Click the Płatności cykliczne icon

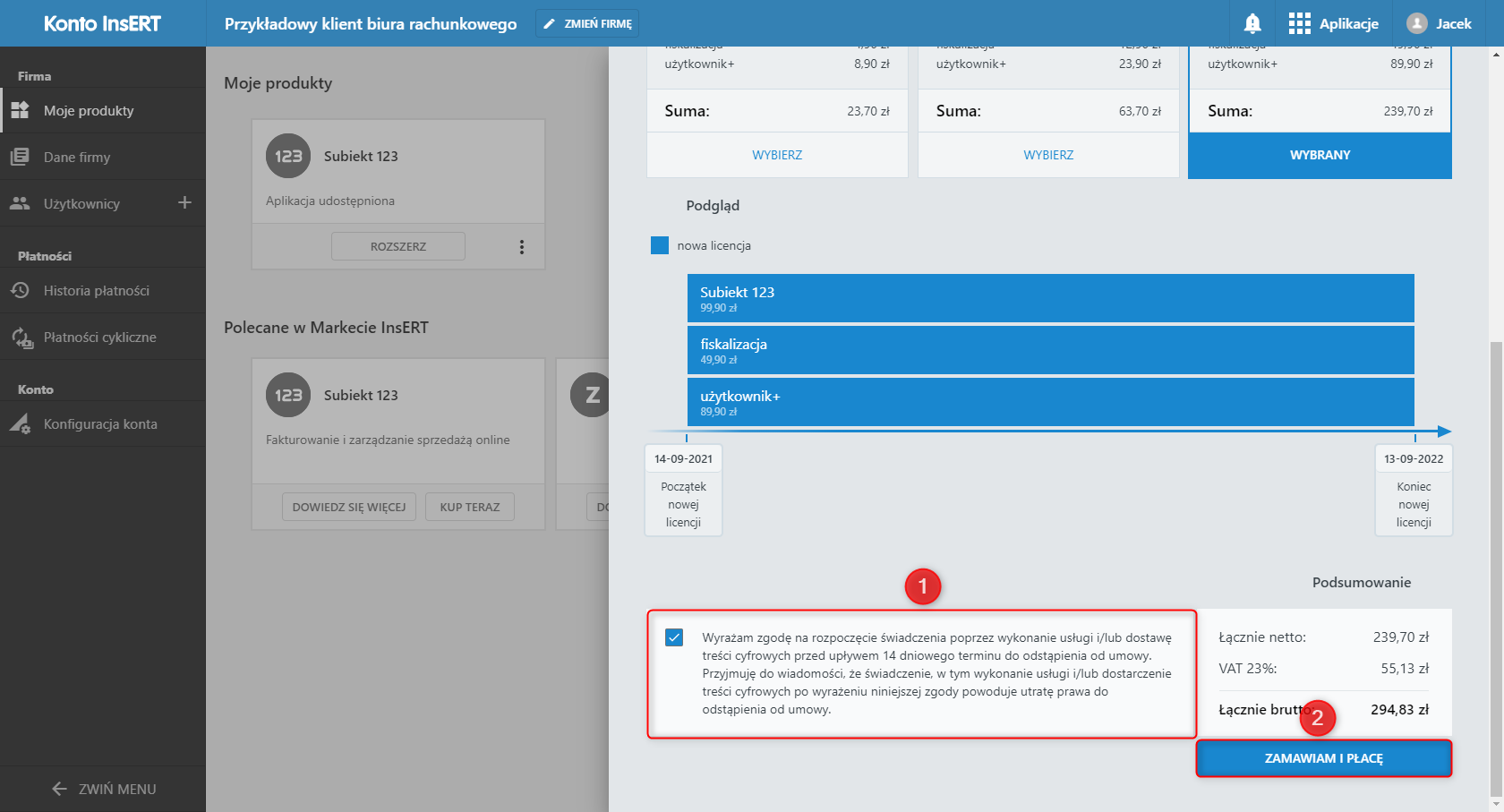click(x=21, y=338)
